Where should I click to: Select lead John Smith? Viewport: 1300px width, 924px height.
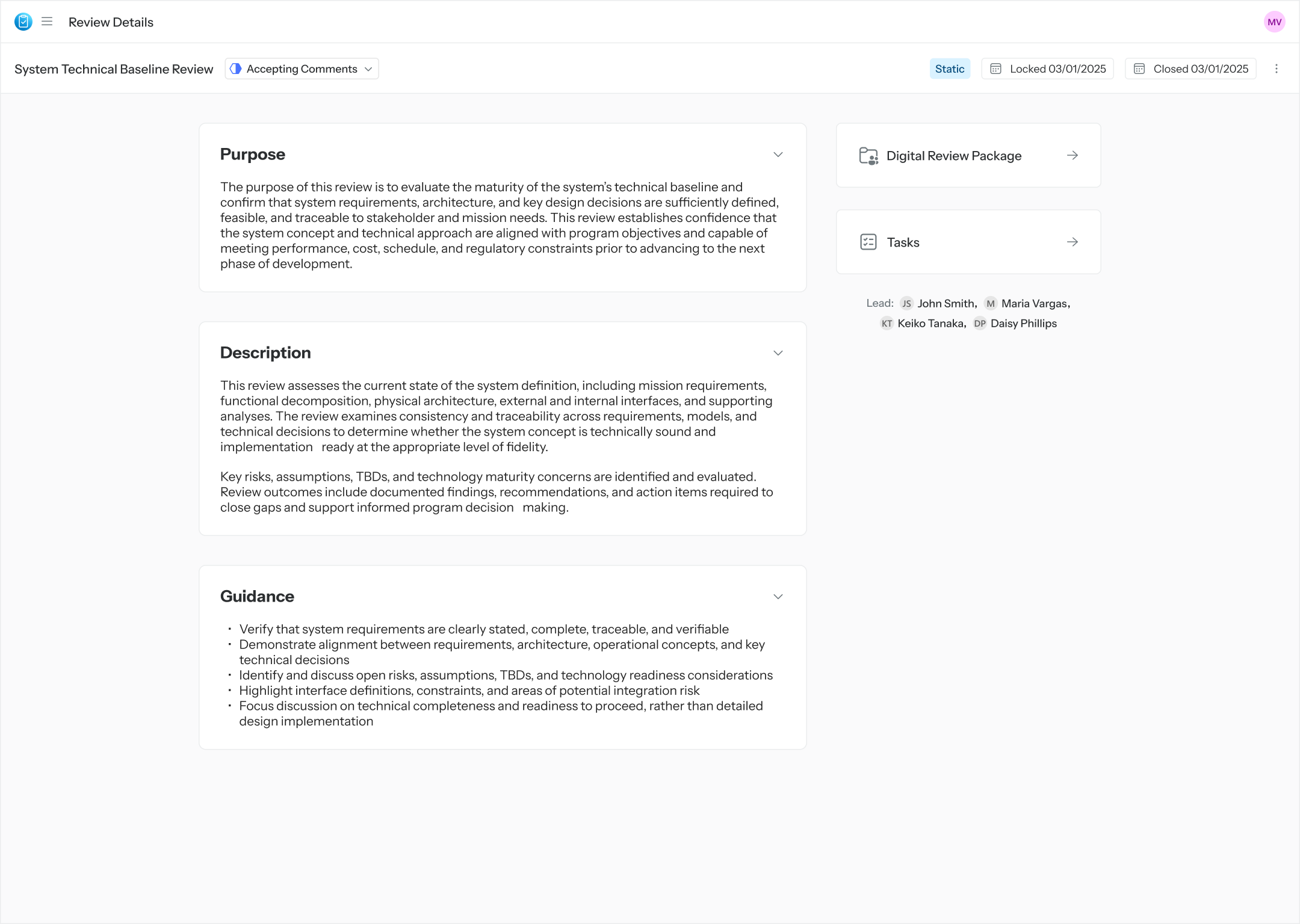tap(946, 303)
